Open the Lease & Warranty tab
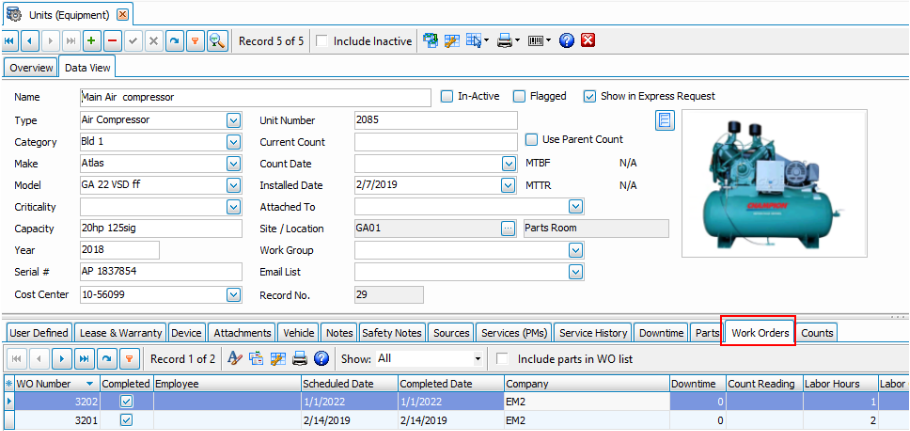910x431 pixels. [121, 333]
